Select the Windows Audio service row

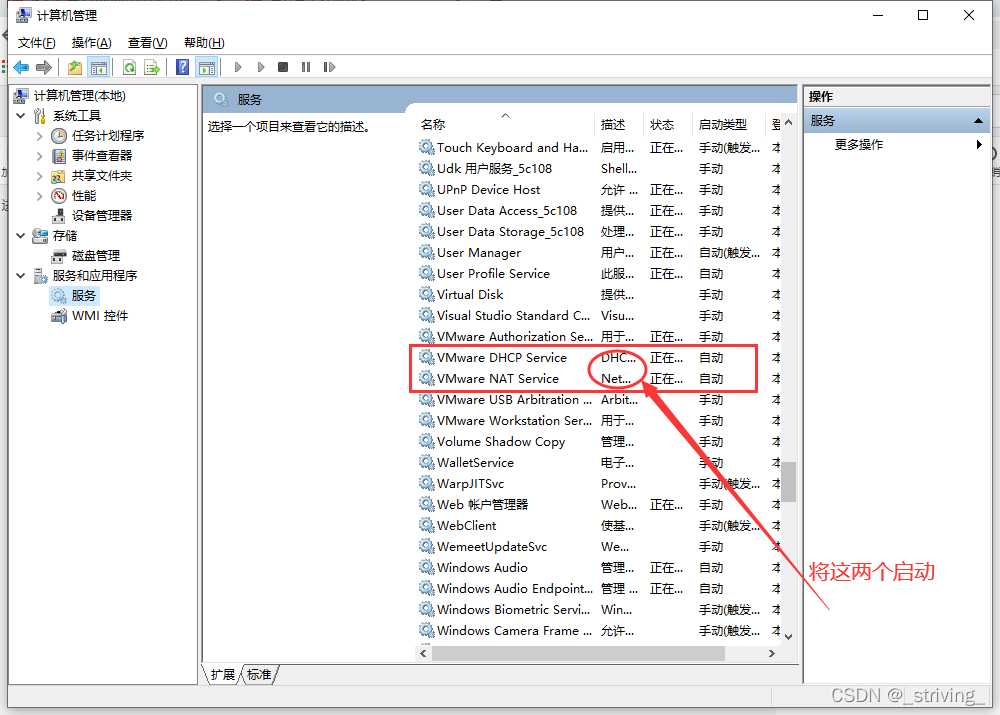click(599, 568)
